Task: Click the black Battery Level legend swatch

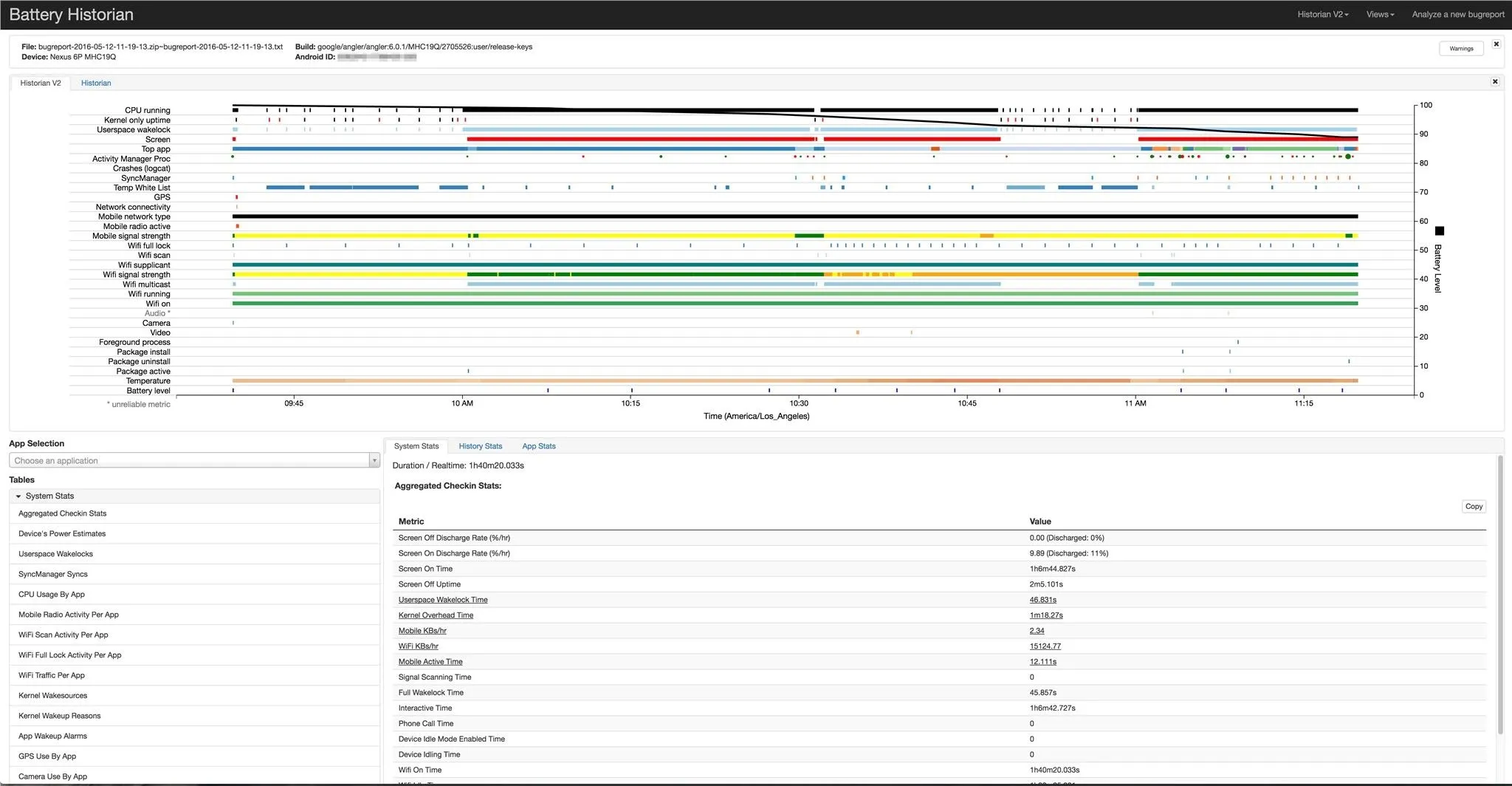Action: click(x=1439, y=231)
